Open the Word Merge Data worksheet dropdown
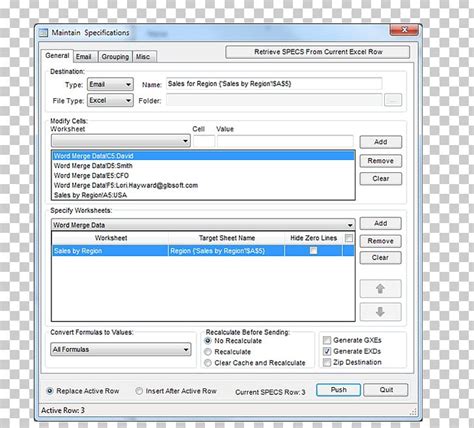Image resolution: width=474 pixels, height=428 pixels. (x=203, y=225)
